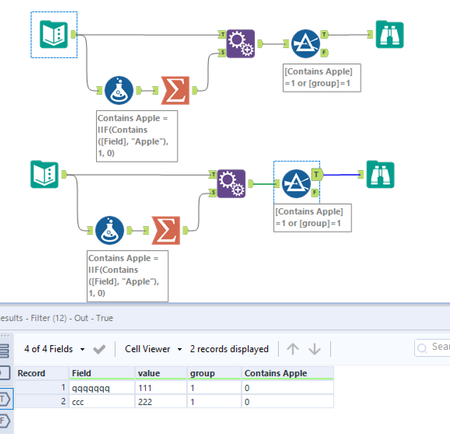
Task: Select the top workflow Filter tool
Action: (x=305, y=44)
